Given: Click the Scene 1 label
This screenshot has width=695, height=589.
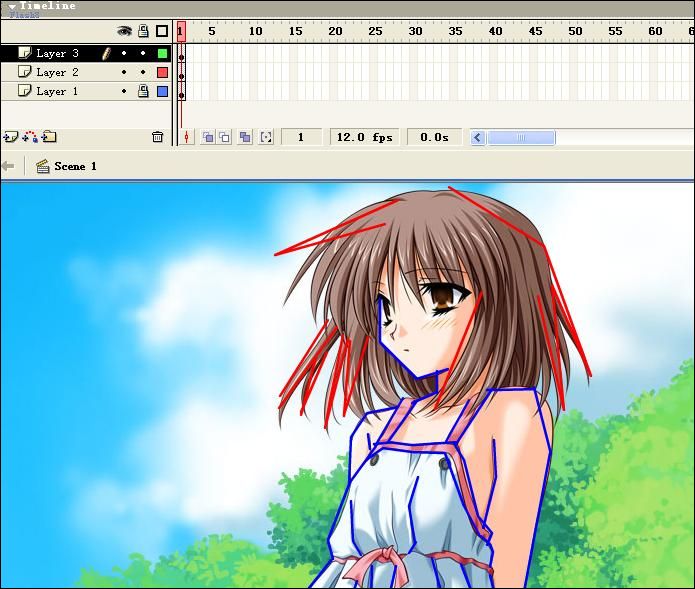Looking at the screenshot, I should click(75, 166).
